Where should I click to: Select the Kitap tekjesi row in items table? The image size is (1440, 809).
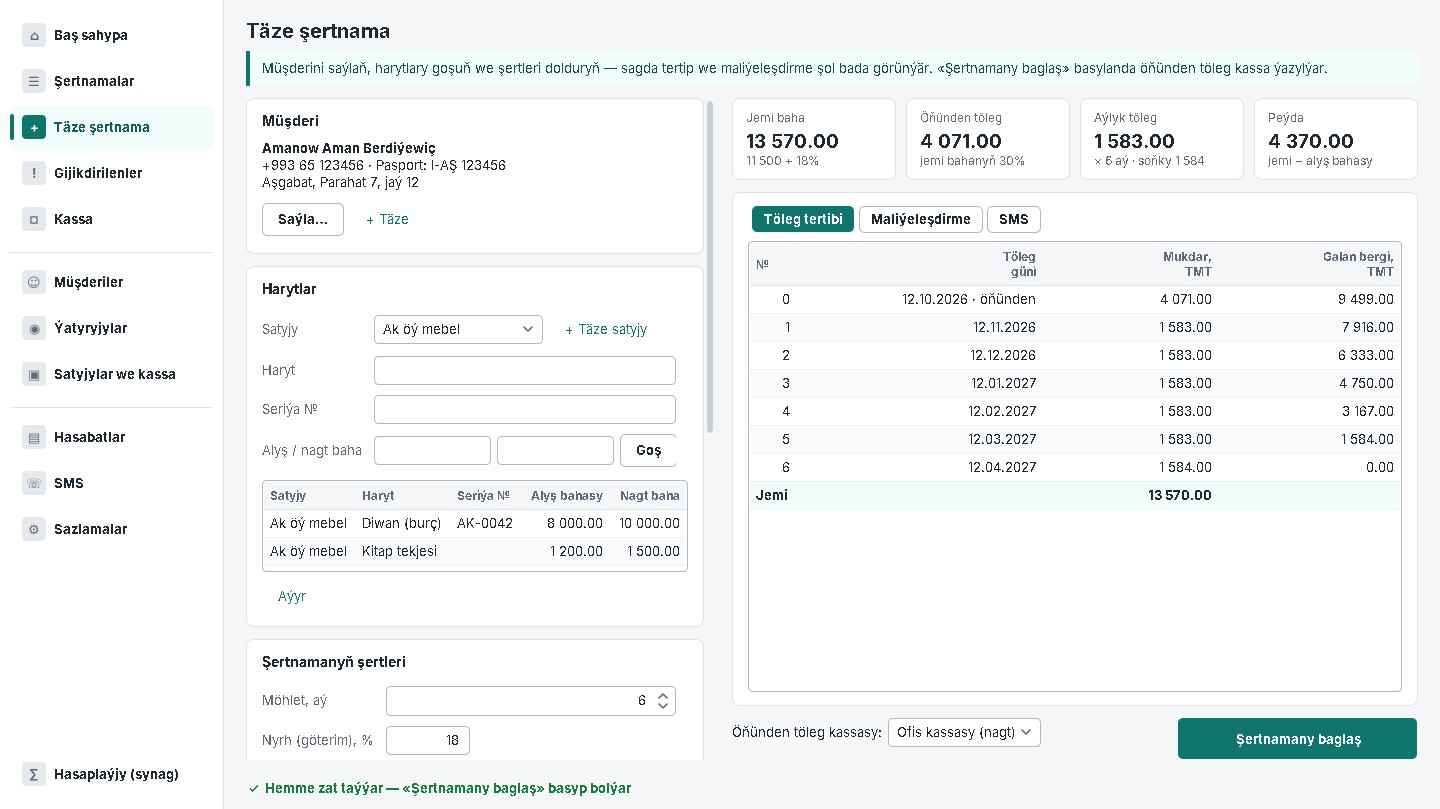point(475,551)
